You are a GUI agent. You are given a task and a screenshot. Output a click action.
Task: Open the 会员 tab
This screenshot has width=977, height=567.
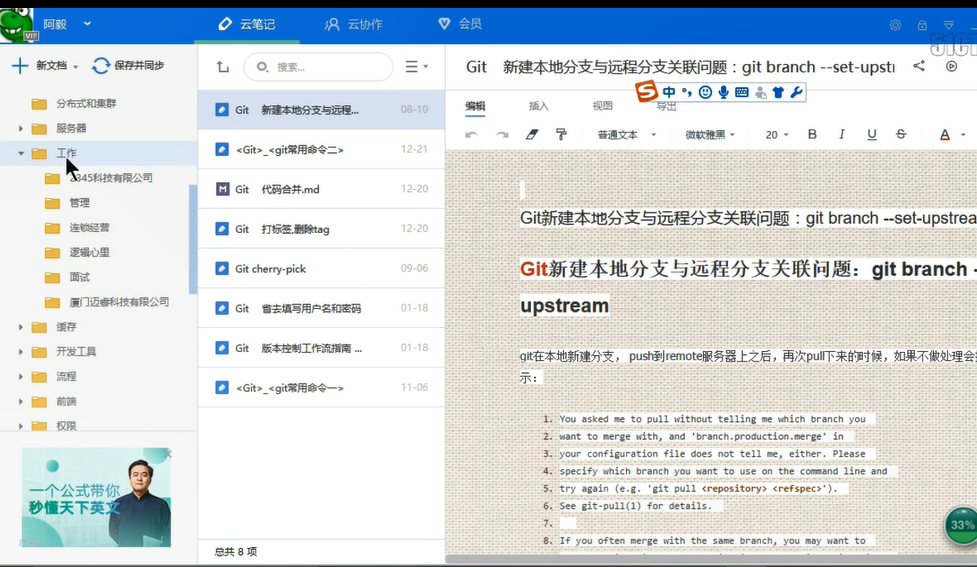tap(460, 24)
